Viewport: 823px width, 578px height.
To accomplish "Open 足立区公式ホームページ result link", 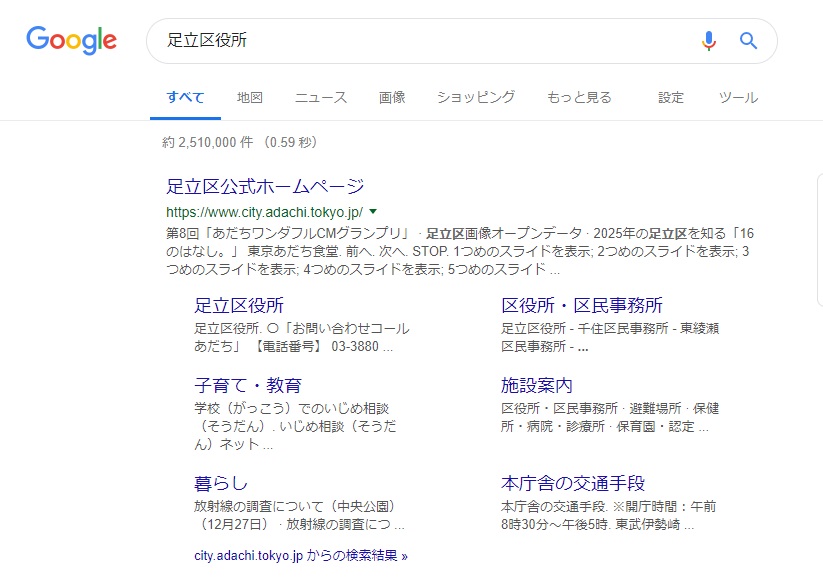I will pos(265,186).
